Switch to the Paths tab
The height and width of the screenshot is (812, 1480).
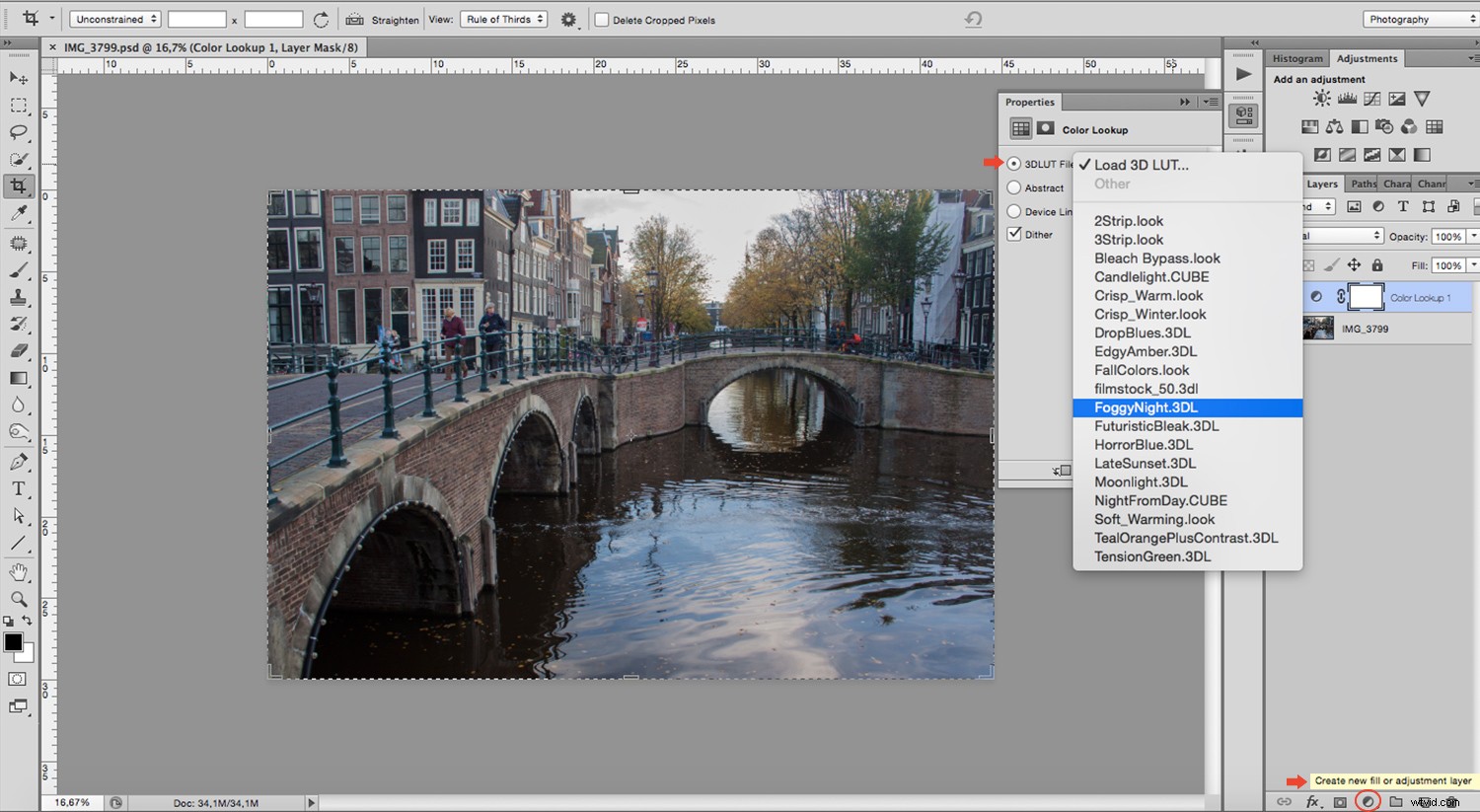point(1362,184)
